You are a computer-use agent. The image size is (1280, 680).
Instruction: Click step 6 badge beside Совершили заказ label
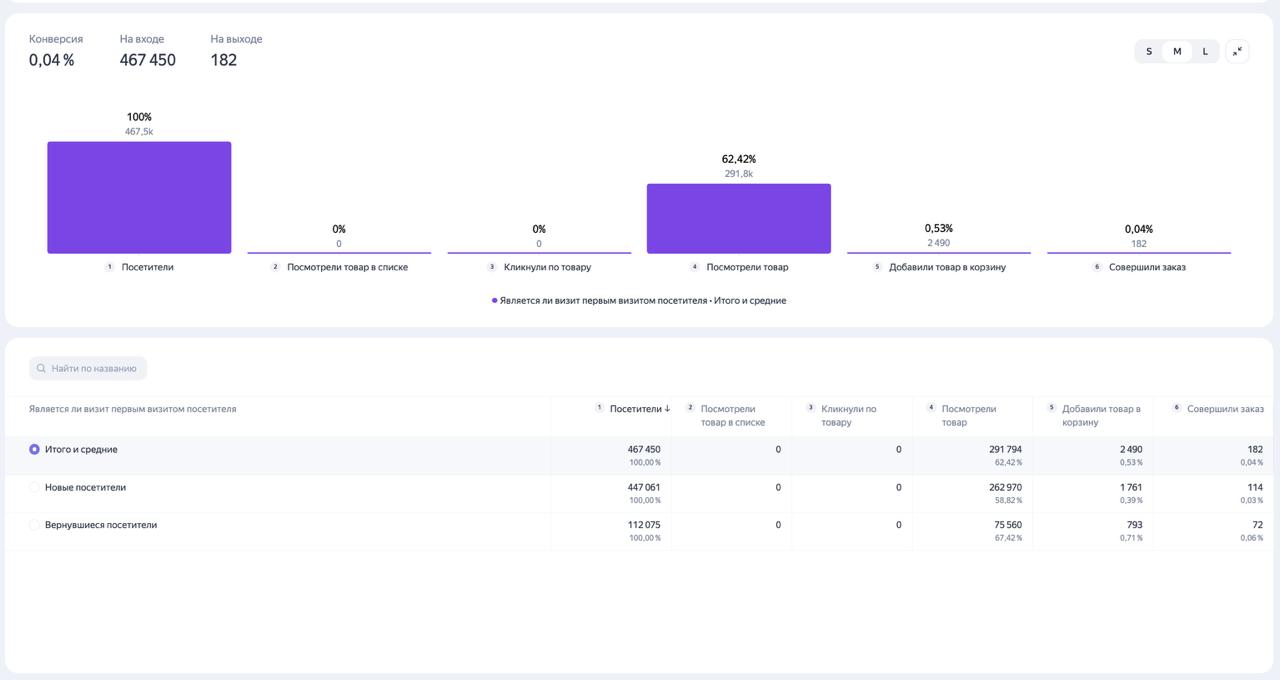tap(1097, 267)
